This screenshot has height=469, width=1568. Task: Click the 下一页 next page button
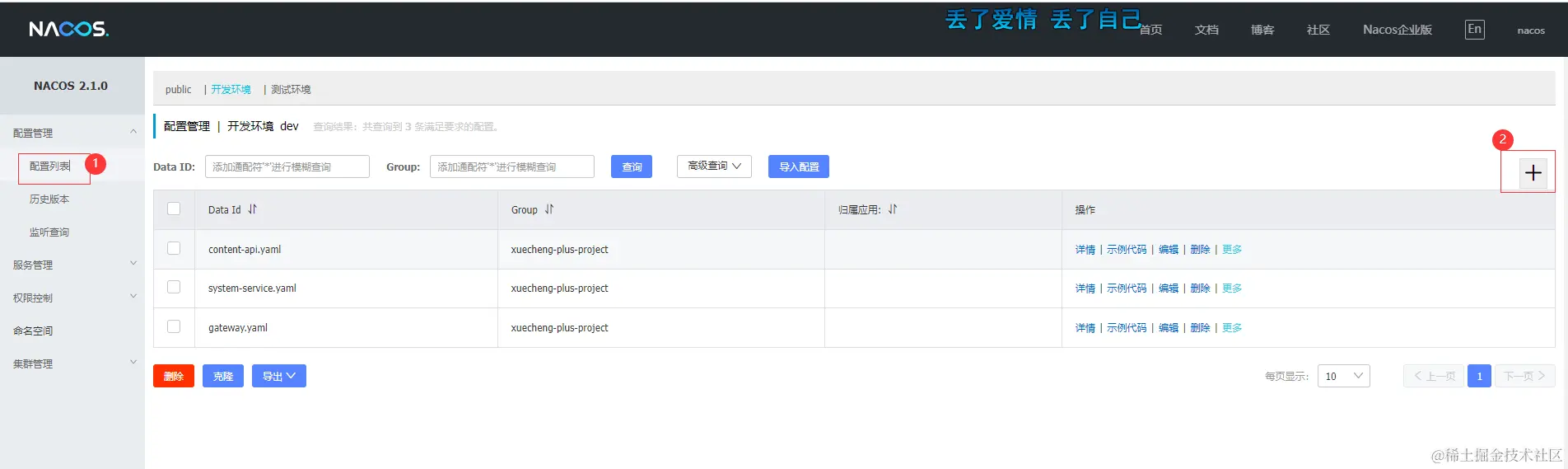point(1525,376)
